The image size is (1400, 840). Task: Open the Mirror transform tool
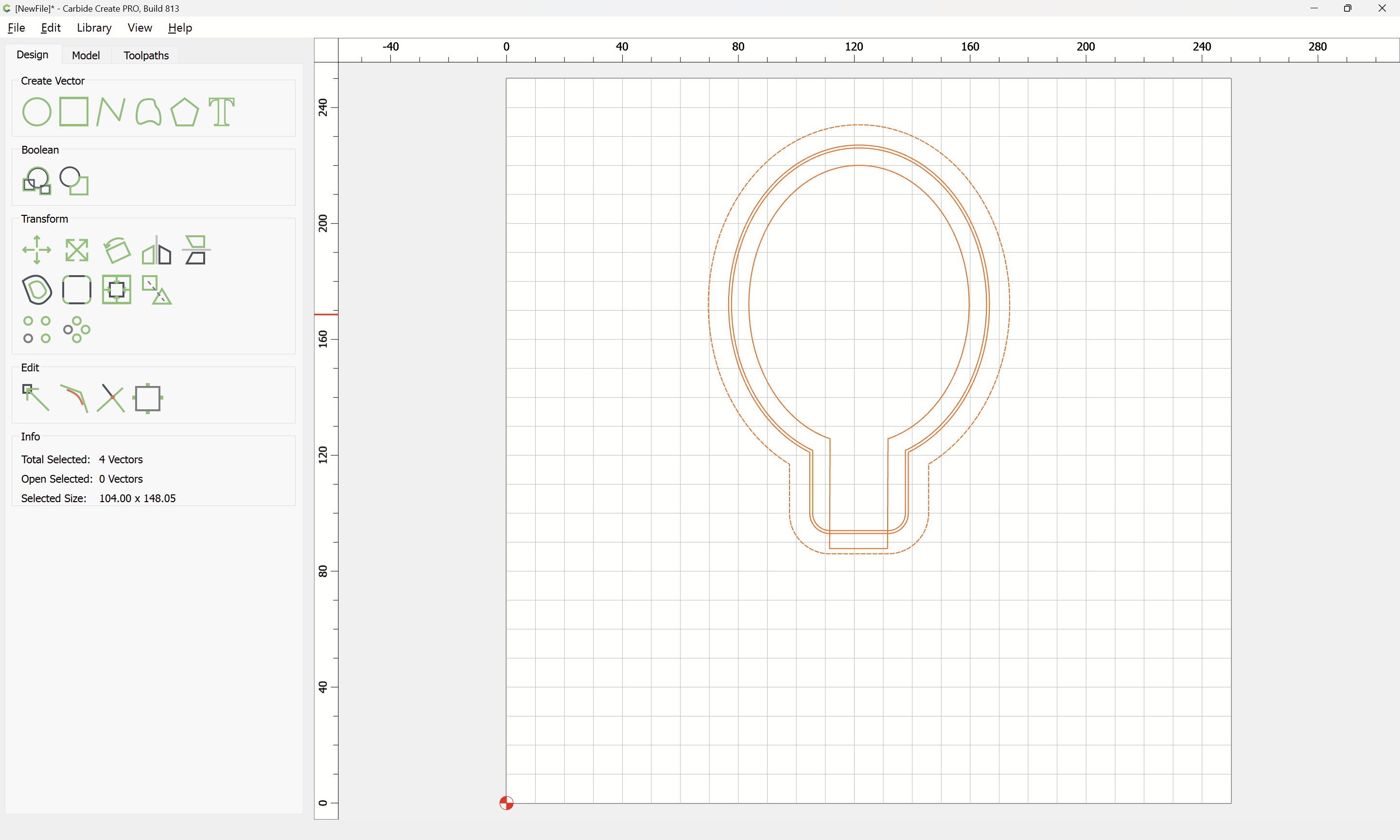[156, 250]
